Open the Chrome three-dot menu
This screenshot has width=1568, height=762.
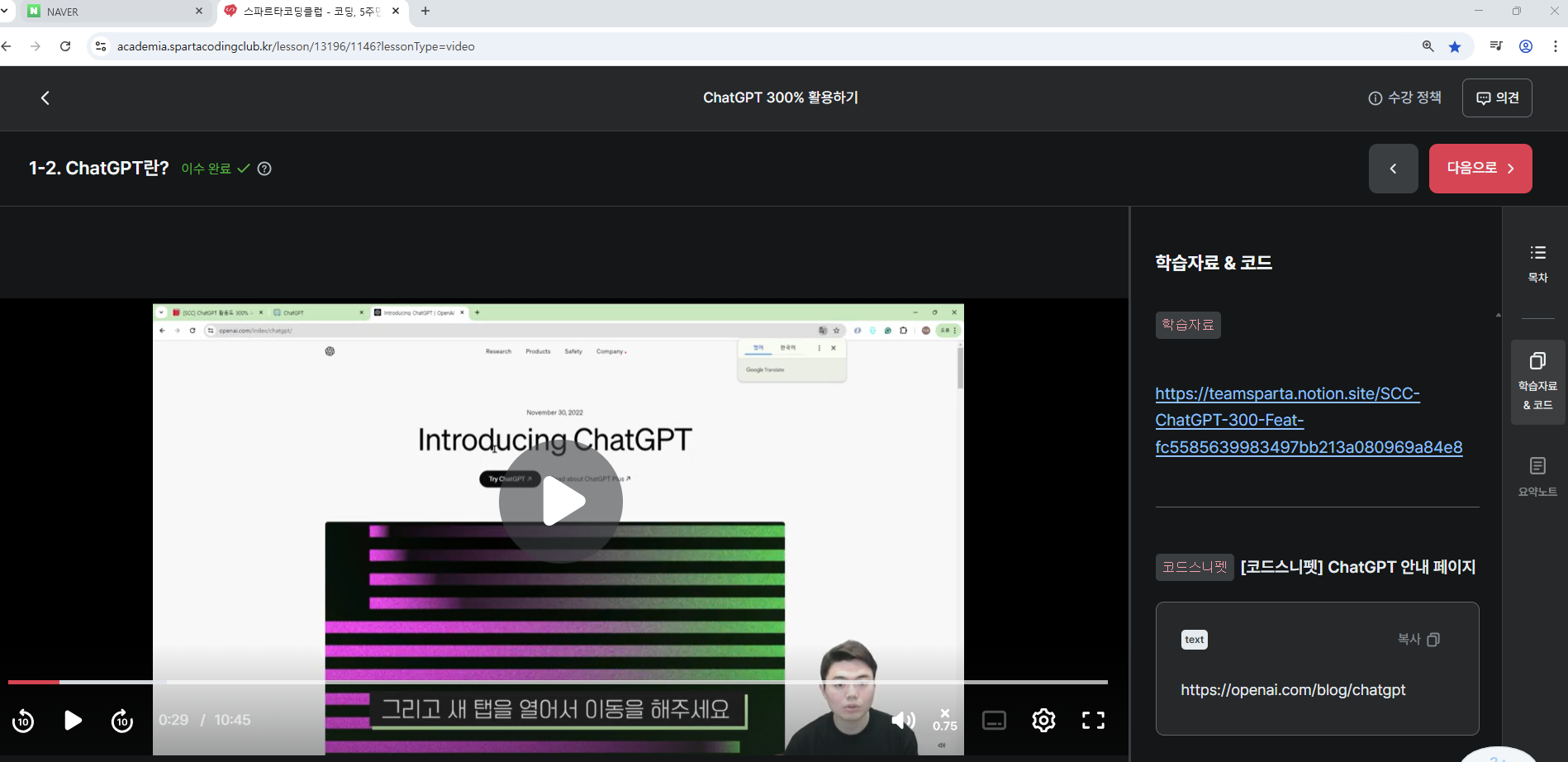point(1556,46)
